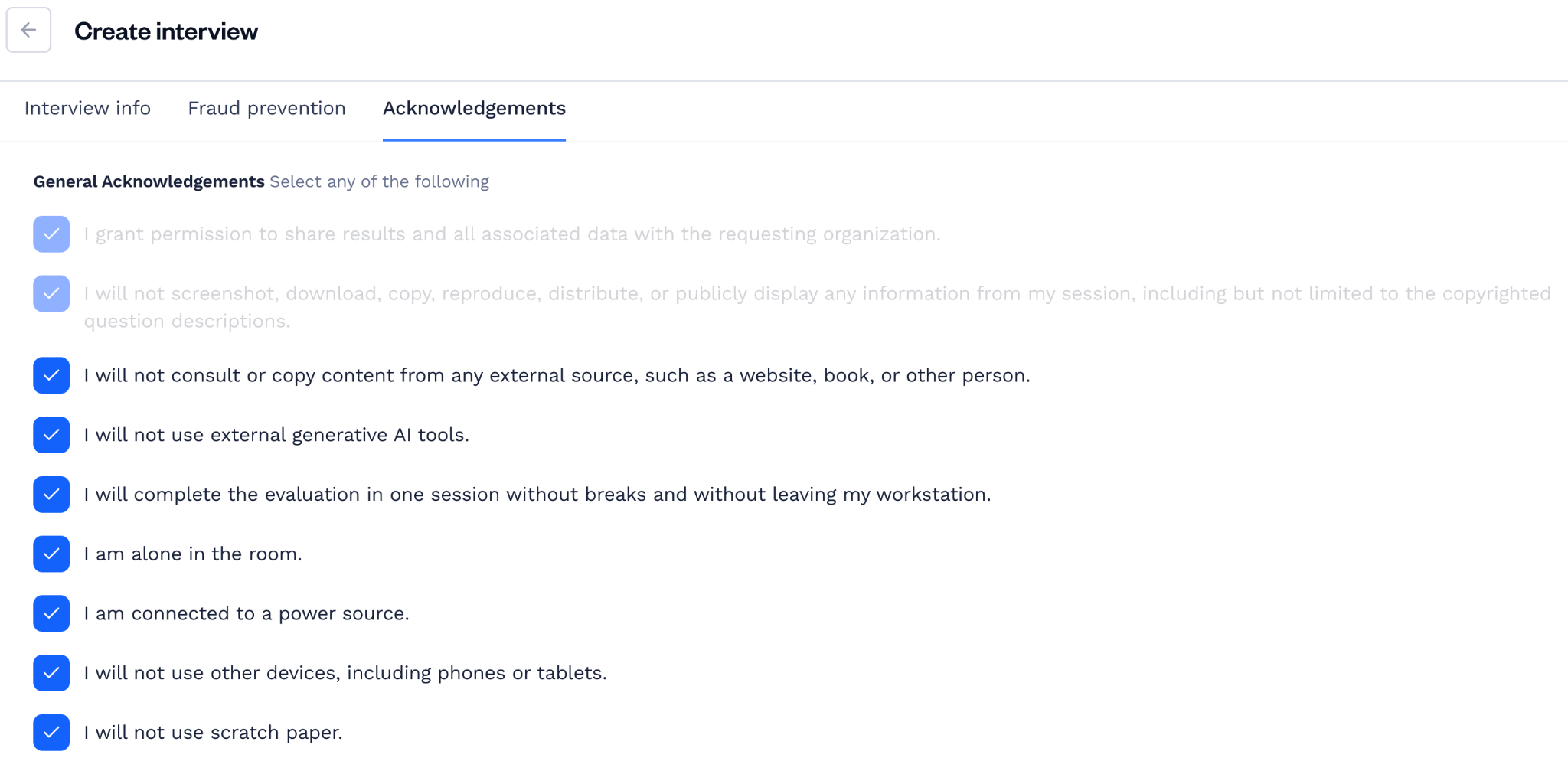Image resolution: width=1568 pixels, height=758 pixels.
Task: Uncheck the connected to power source checkbox
Action: (x=51, y=614)
